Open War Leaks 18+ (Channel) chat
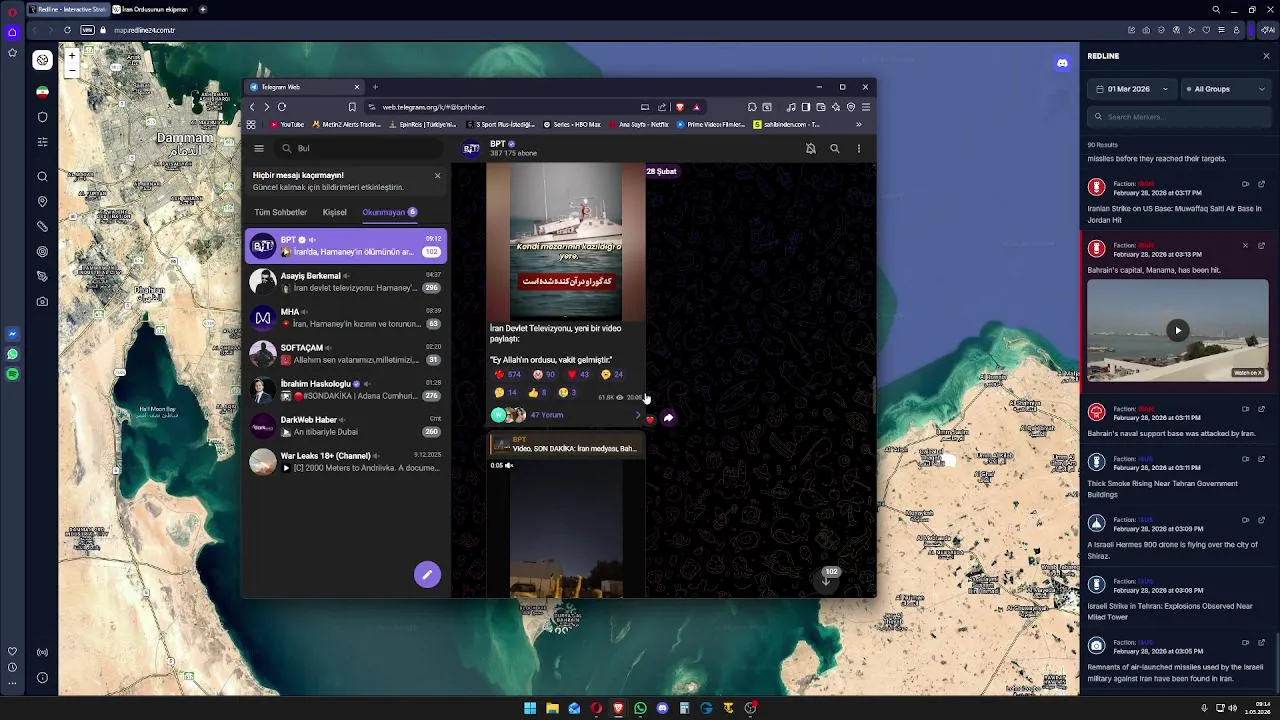1280x720 pixels. [346, 462]
